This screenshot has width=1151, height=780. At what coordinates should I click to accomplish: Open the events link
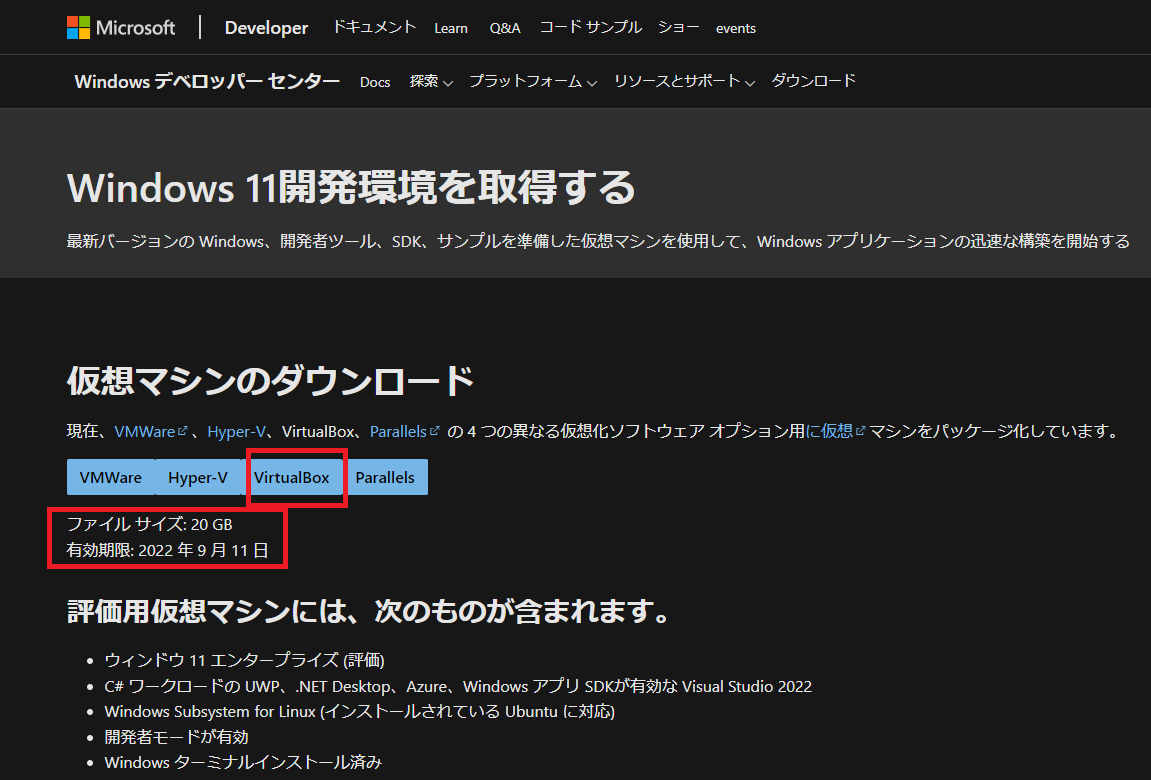coord(736,28)
